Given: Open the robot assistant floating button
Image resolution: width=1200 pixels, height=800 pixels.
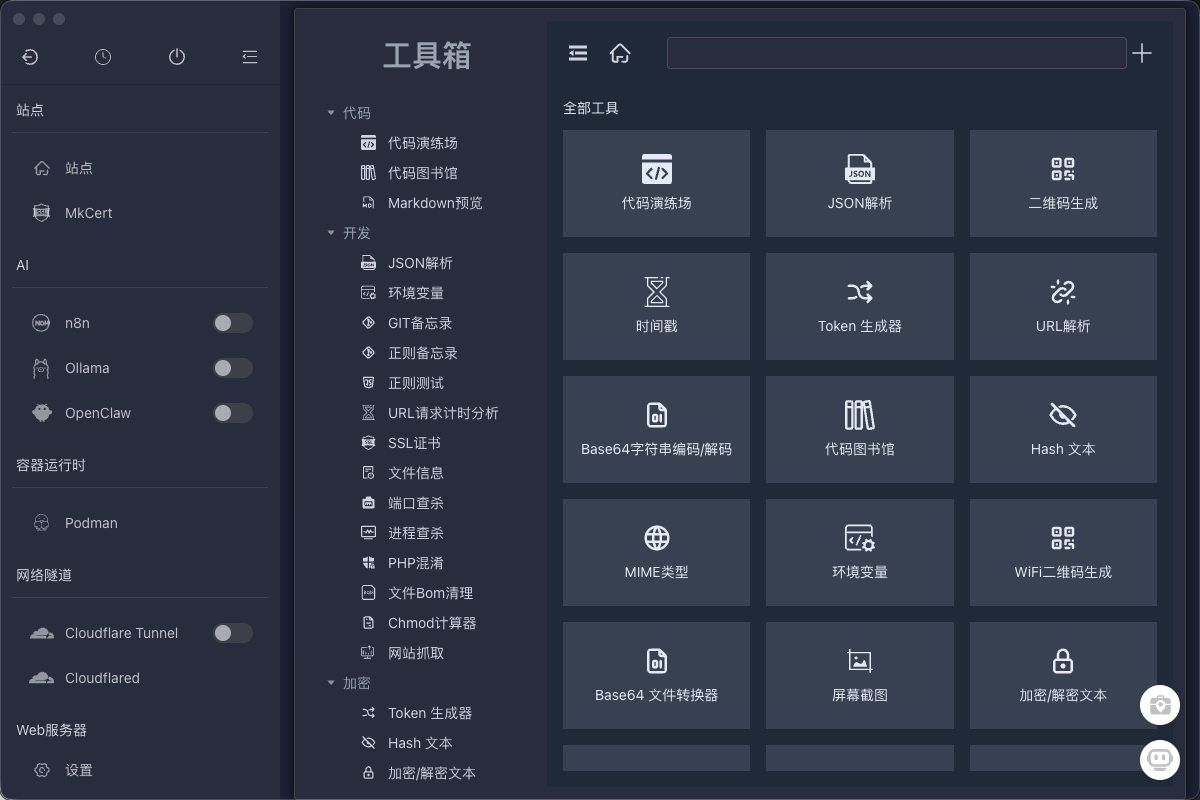Looking at the screenshot, I should (x=1160, y=759).
